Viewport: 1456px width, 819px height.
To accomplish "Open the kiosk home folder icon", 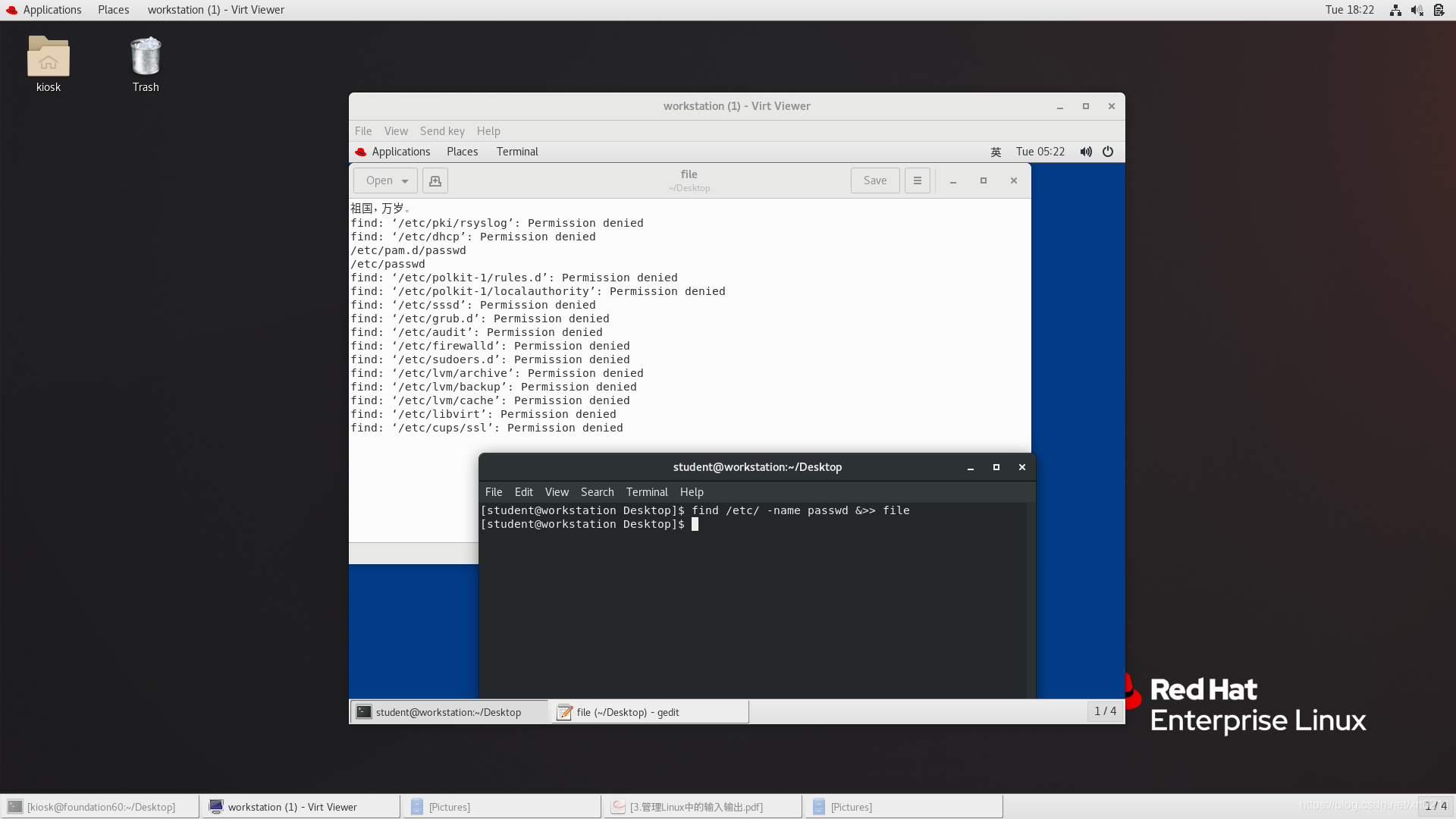I will tap(49, 58).
